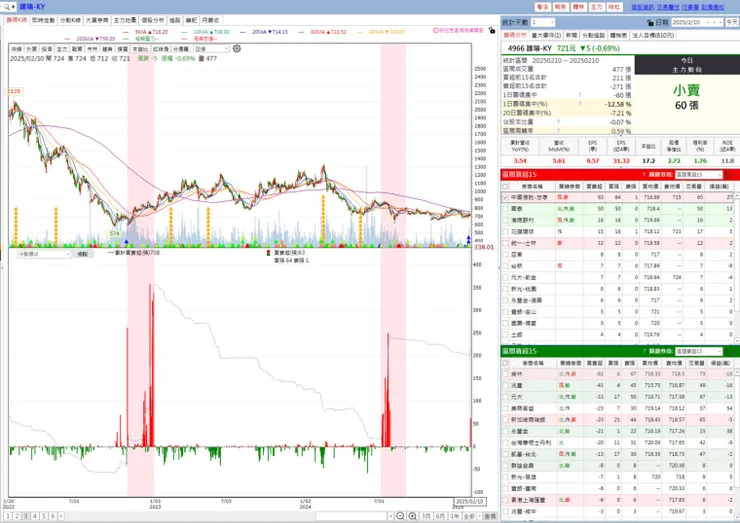
Task: Expand more pages arrow after page 6
Action: tap(61, 516)
